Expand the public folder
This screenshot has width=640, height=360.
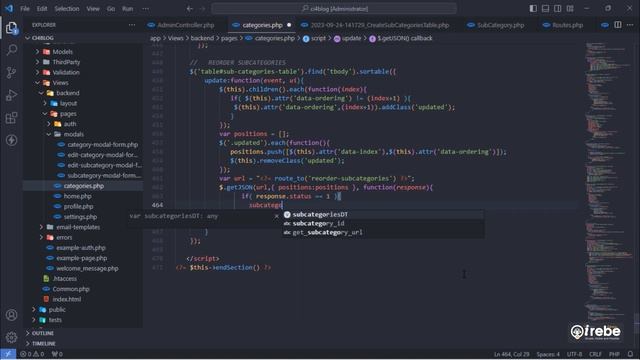(34, 309)
